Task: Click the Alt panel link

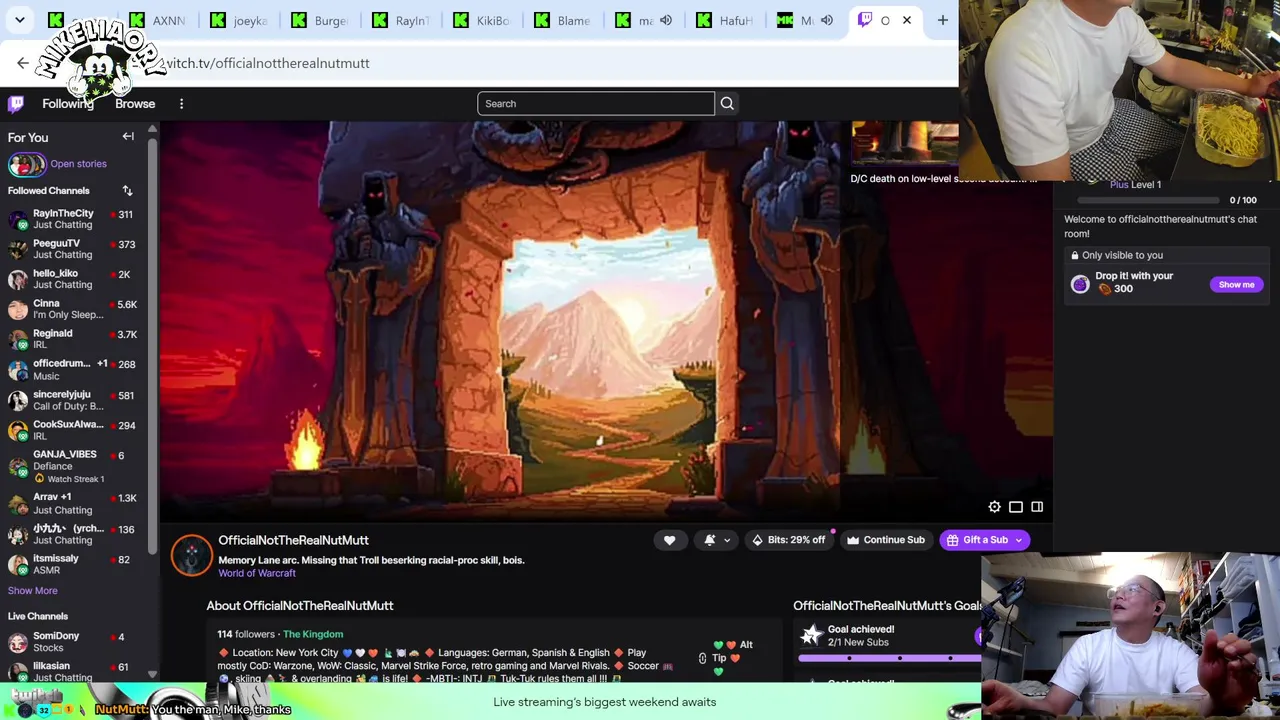Action: coord(746,645)
